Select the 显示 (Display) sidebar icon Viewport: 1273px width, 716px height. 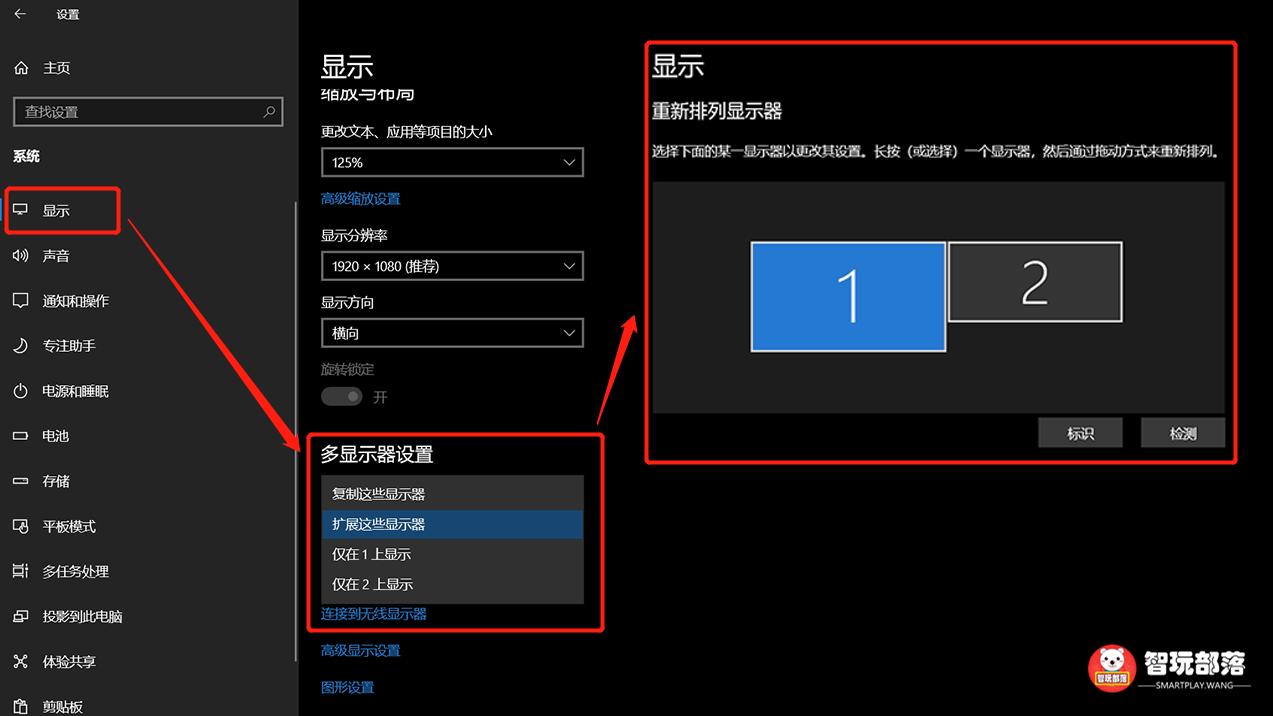click(x=22, y=210)
